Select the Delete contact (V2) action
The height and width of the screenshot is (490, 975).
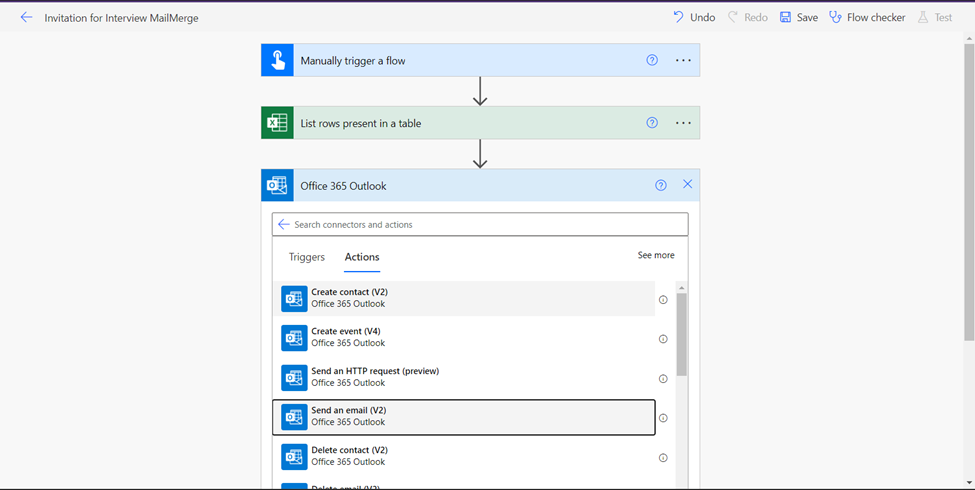pyautogui.click(x=464, y=456)
